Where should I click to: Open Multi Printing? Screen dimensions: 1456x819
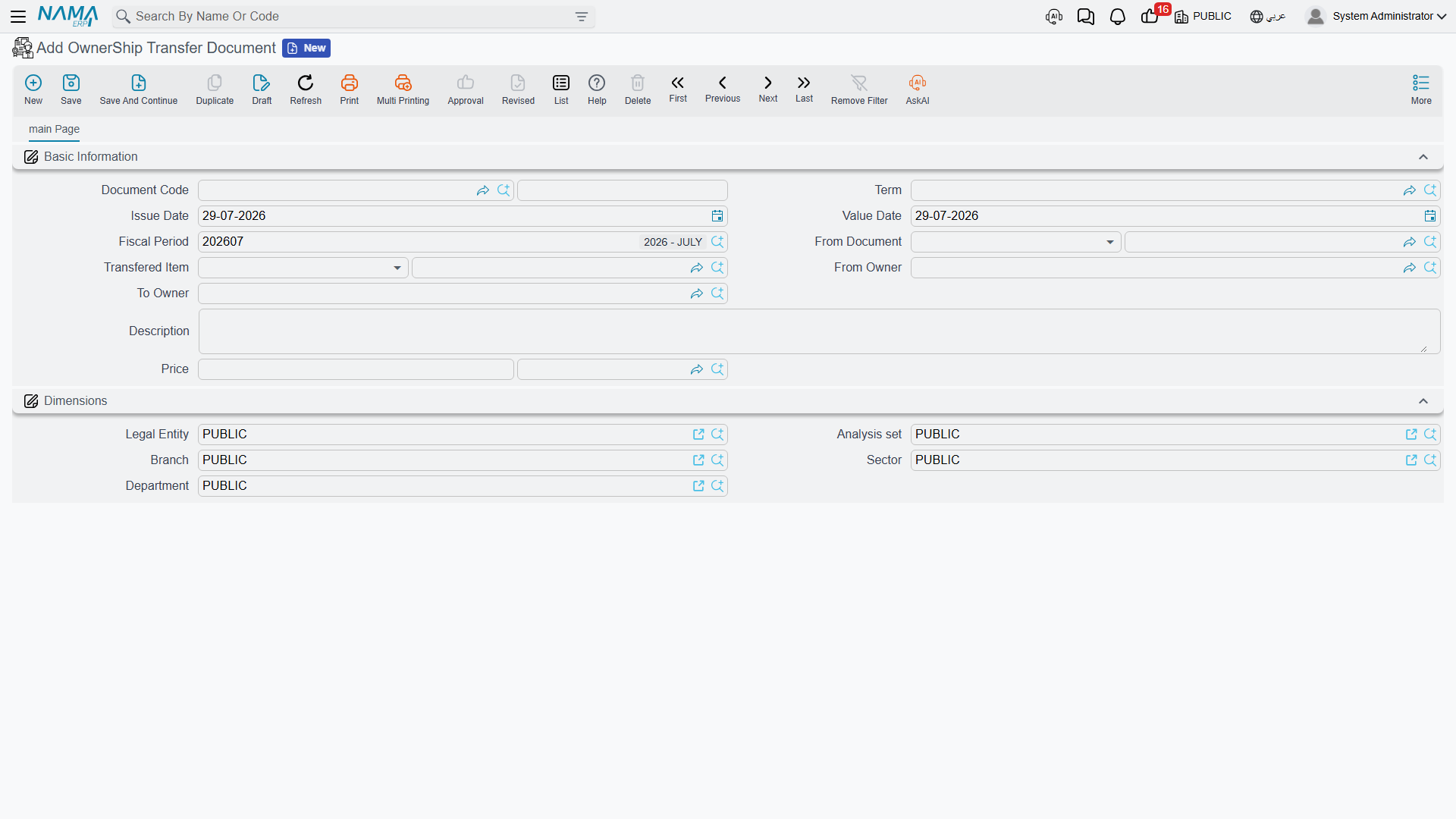tap(403, 89)
